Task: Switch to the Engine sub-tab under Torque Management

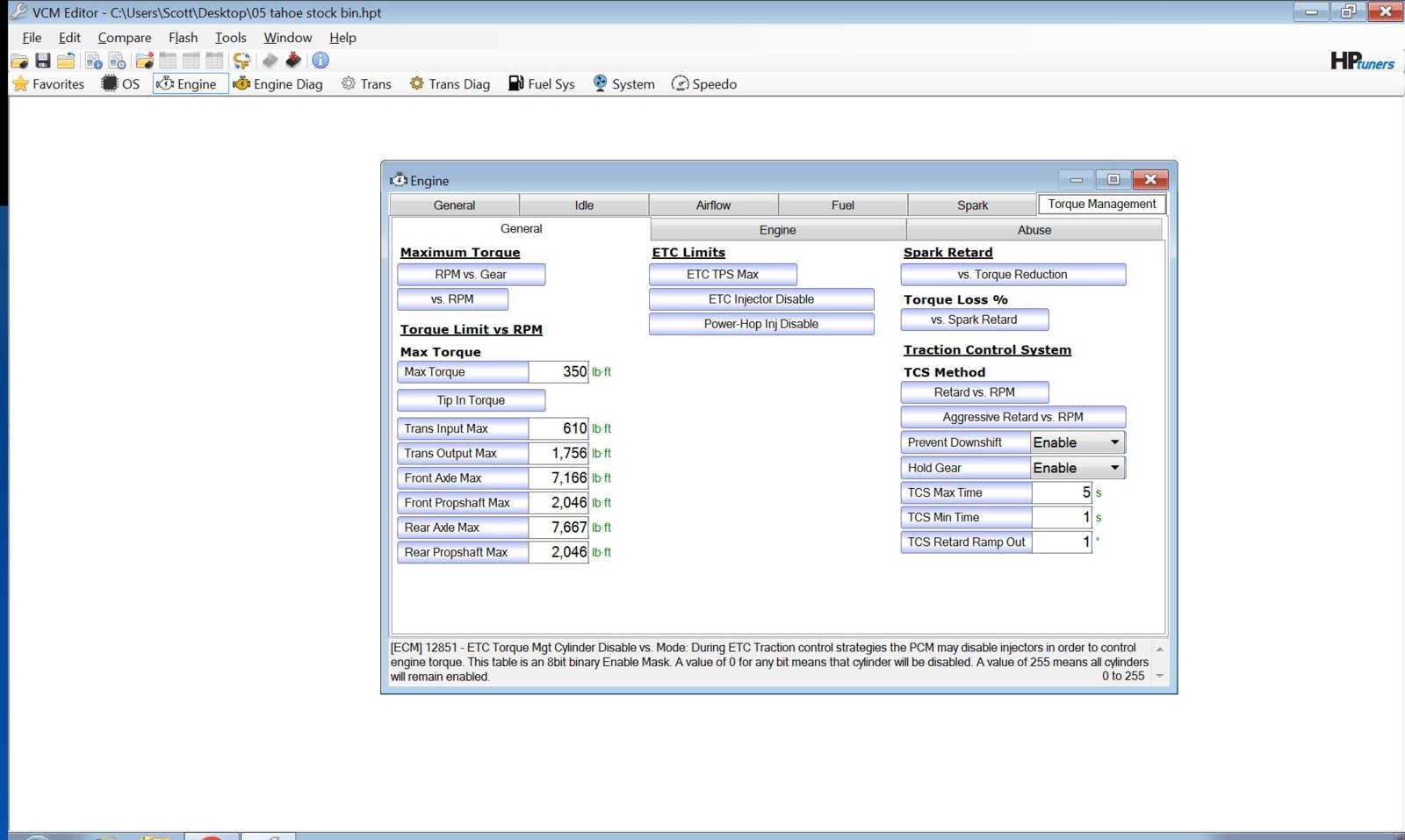Action: [x=778, y=230]
